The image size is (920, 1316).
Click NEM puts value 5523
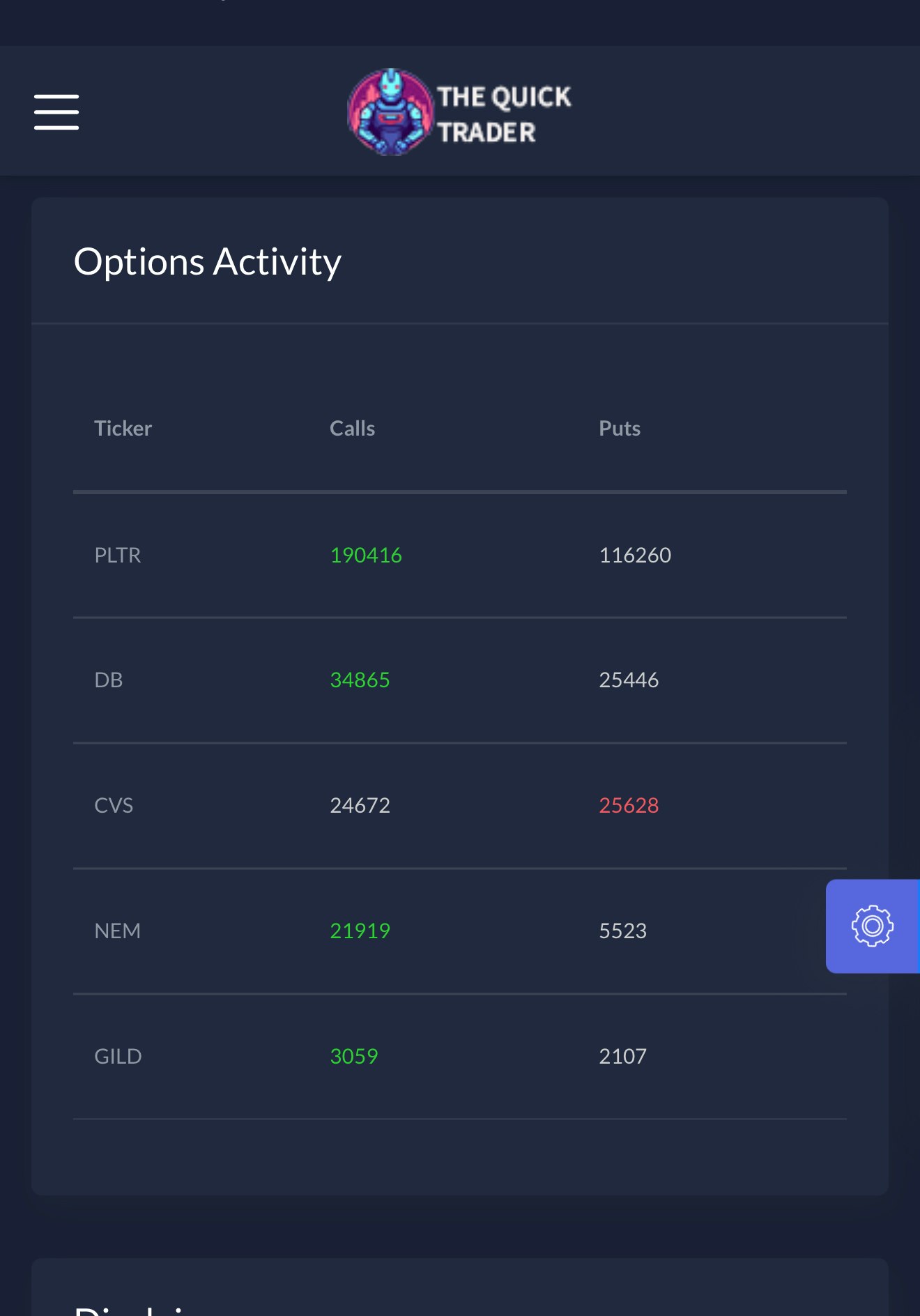[622, 931]
